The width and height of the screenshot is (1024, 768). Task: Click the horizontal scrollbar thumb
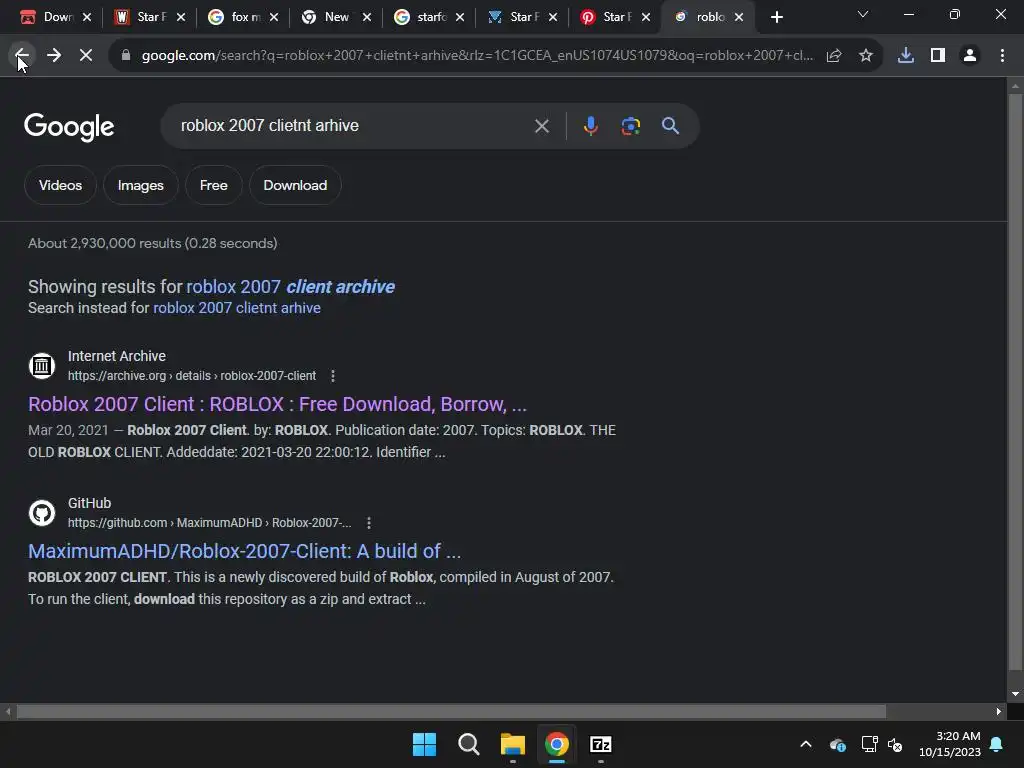[451, 712]
